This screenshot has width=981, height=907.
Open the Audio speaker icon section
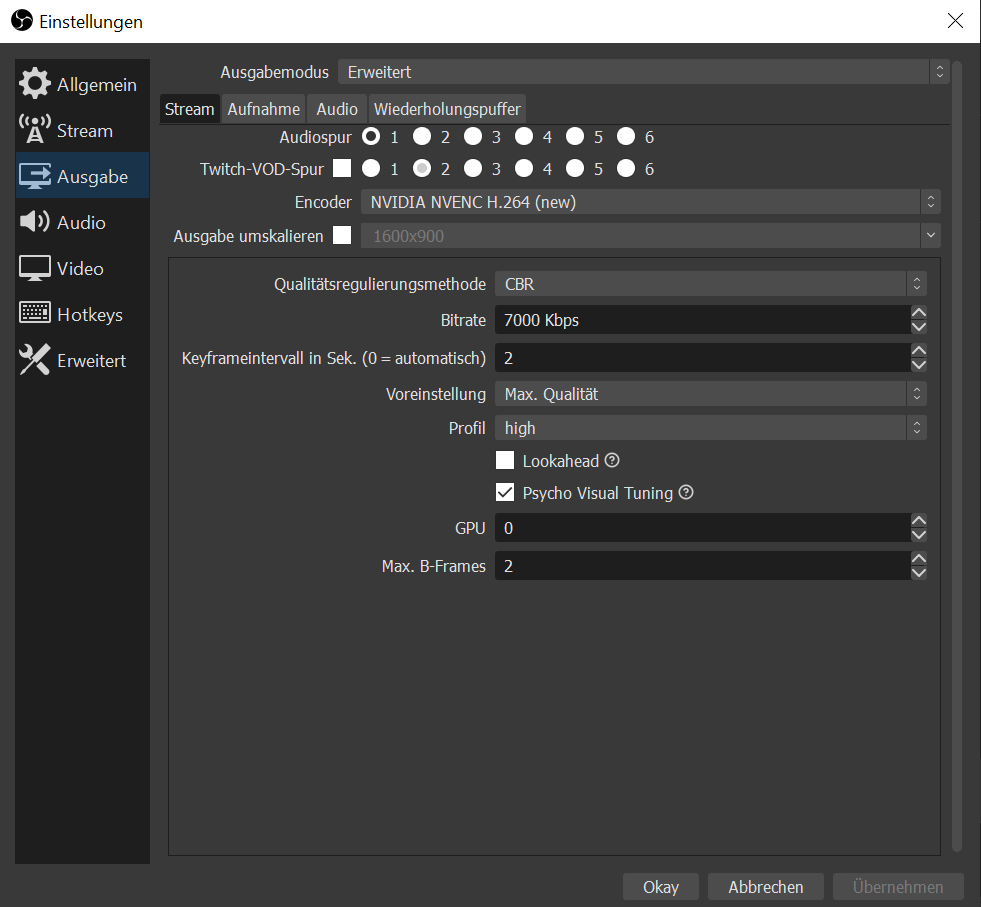tap(35, 223)
